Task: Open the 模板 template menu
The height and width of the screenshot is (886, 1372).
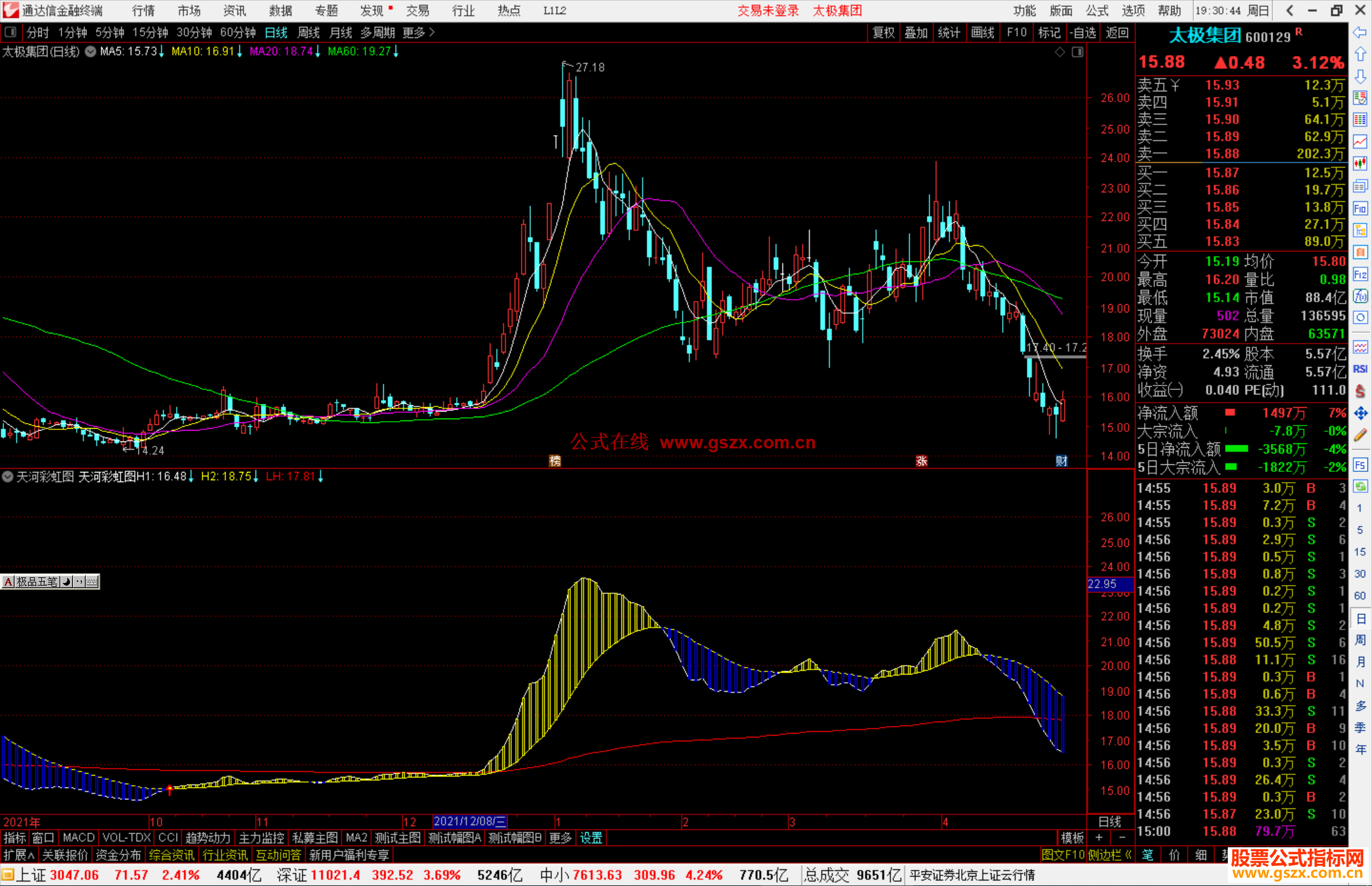Action: coord(1073,838)
